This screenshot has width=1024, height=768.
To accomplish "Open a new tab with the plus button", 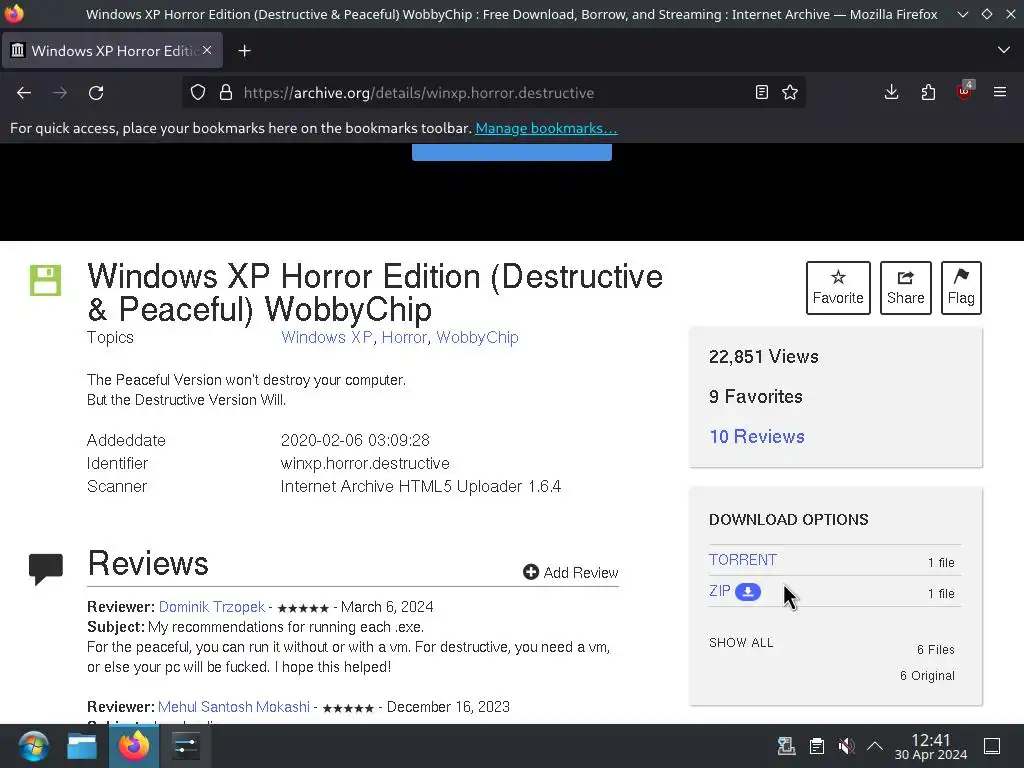I will click(x=244, y=51).
